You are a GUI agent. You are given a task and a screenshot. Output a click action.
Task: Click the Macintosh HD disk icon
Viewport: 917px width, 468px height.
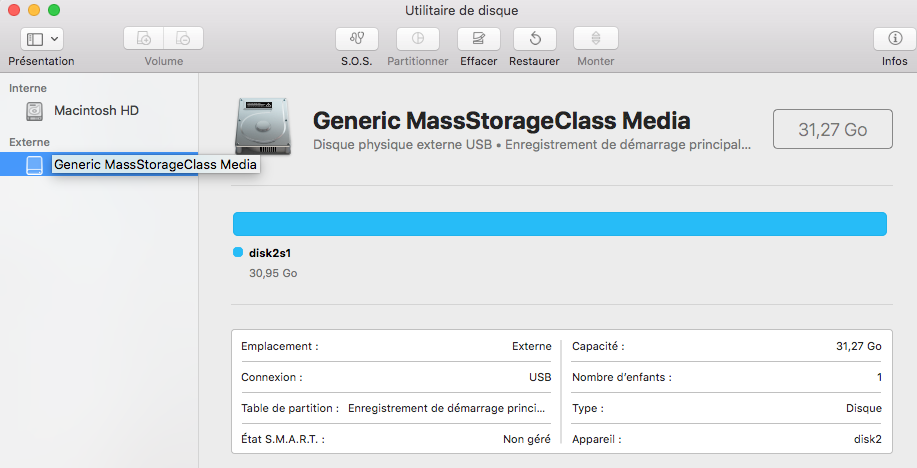[x=36, y=110]
